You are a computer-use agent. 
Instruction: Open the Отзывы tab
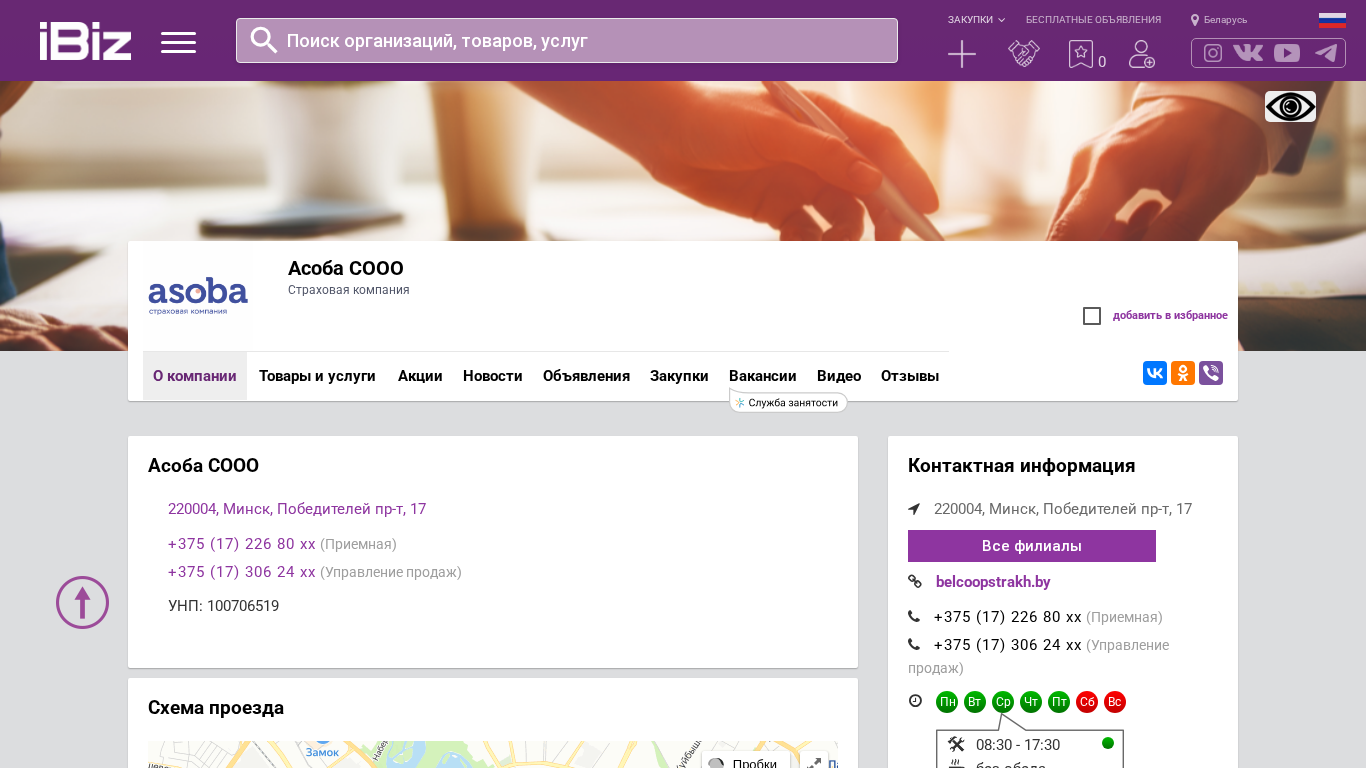(910, 376)
